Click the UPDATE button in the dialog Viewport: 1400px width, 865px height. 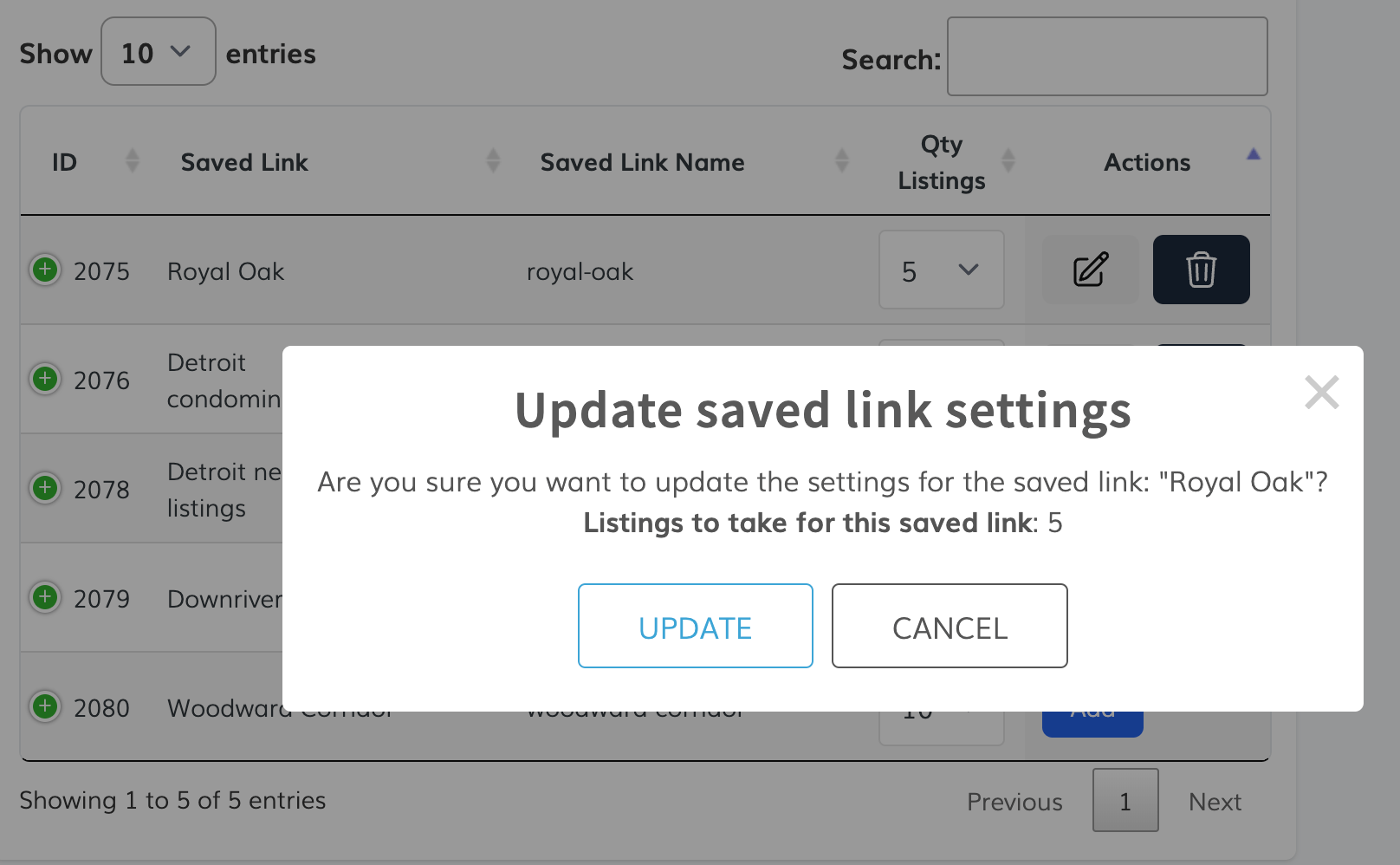(x=695, y=627)
